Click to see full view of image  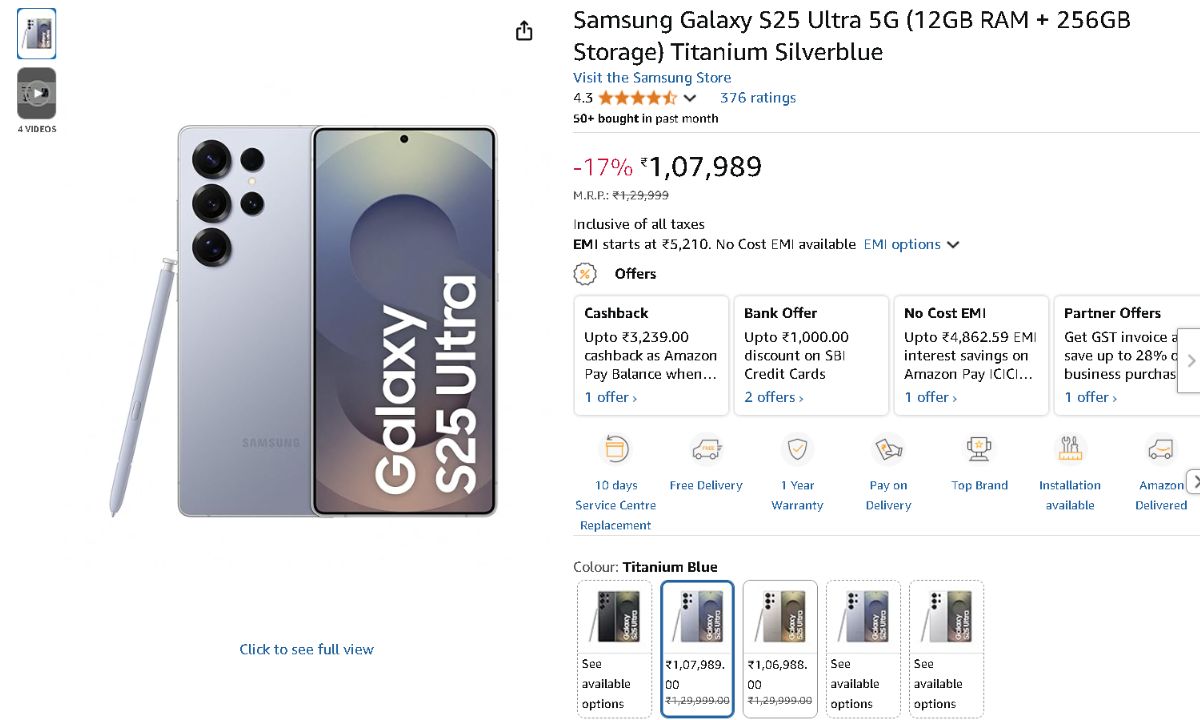[306, 649]
